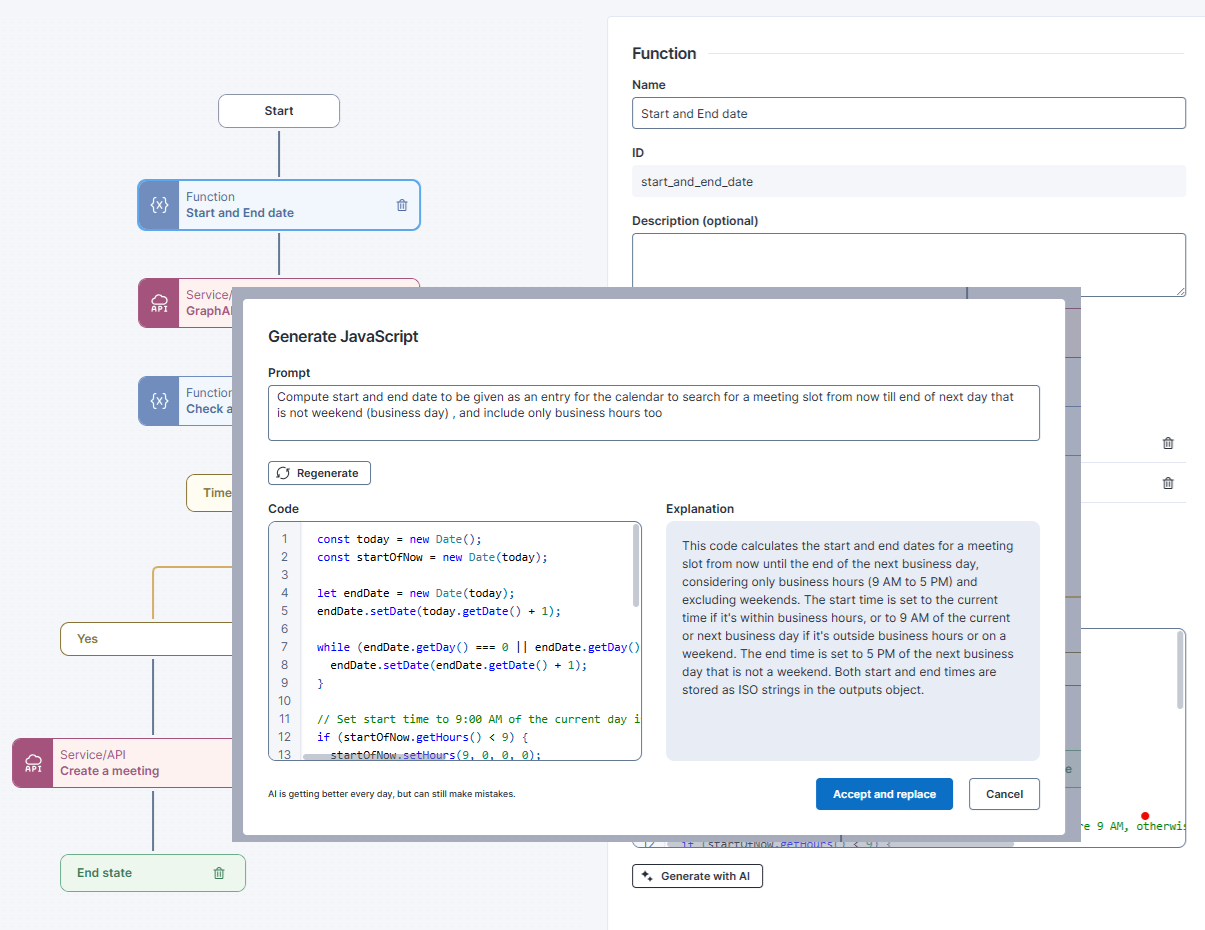Edit the prompt text area

tap(653, 412)
